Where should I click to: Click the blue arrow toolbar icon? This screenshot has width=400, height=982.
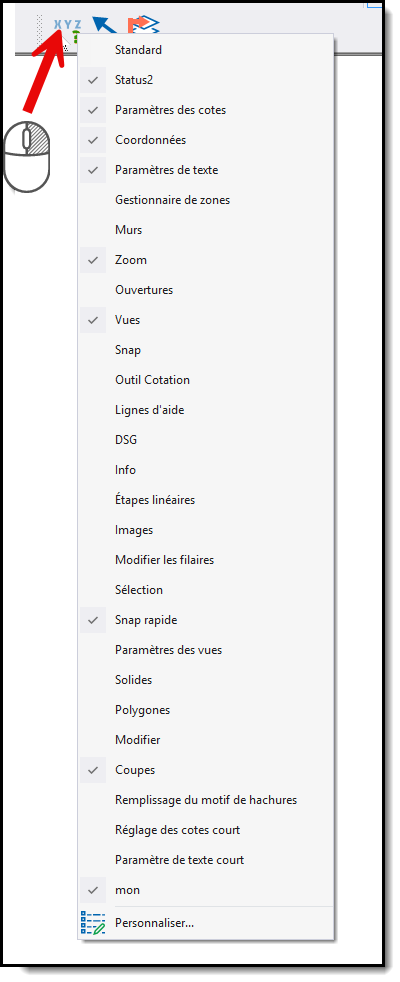[104, 24]
